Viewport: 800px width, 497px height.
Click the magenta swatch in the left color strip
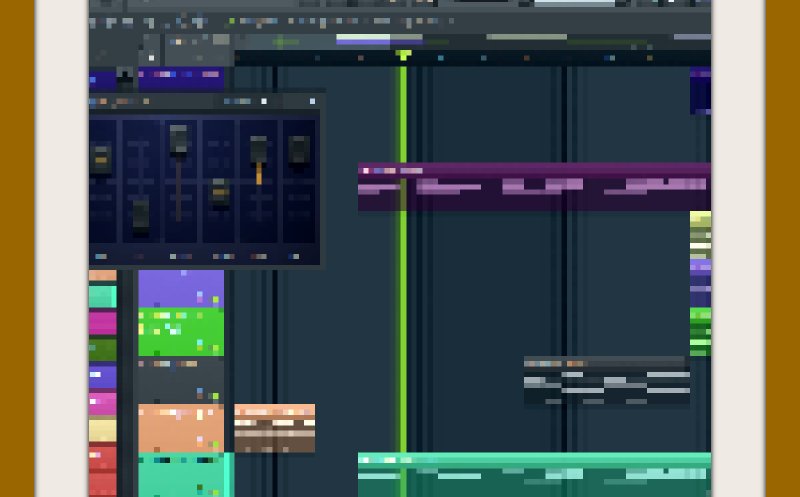coord(103,323)
